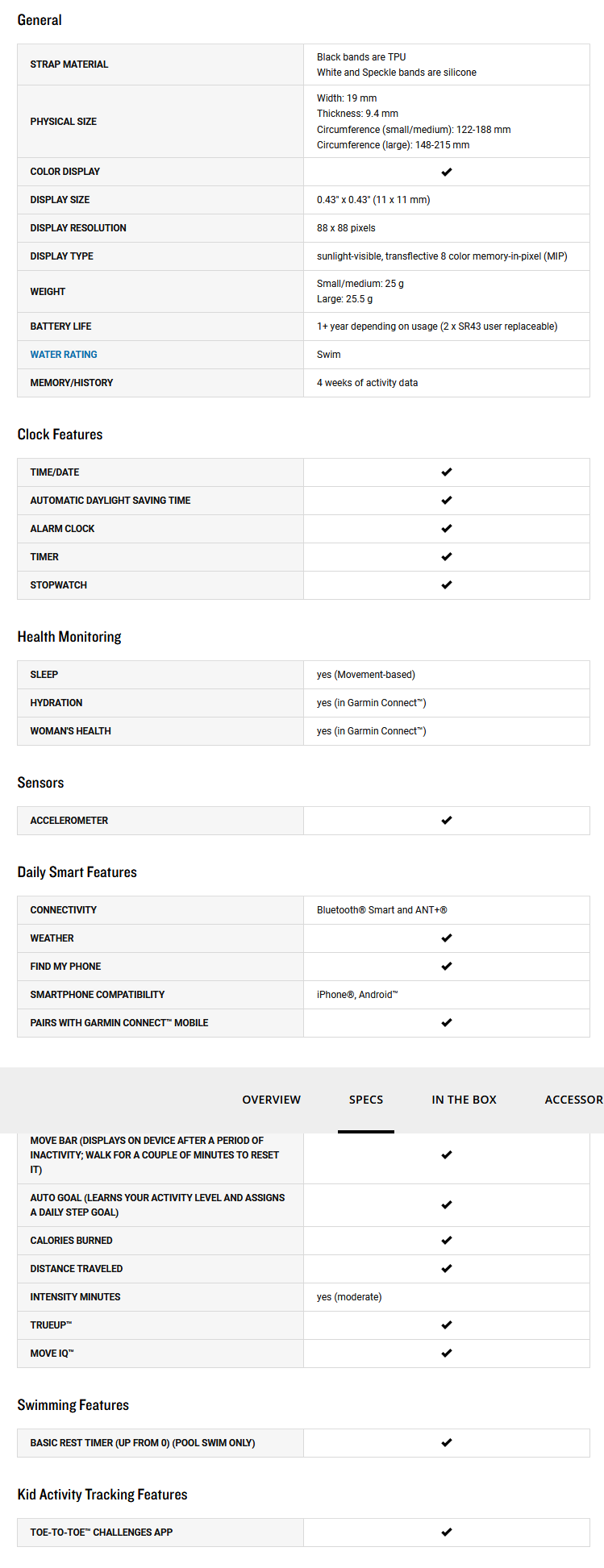Image resolution: width=604 pixels, height=1568 pixels.
Task: Click the Automatic Daylight Saving Time checkmark
Action: click(x=447, y=501)
